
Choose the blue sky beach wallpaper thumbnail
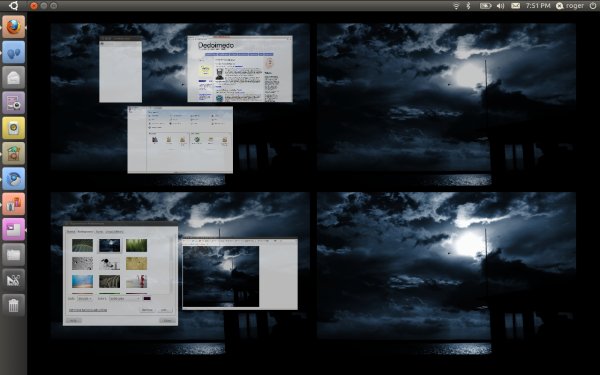click(x=82, y=281)
